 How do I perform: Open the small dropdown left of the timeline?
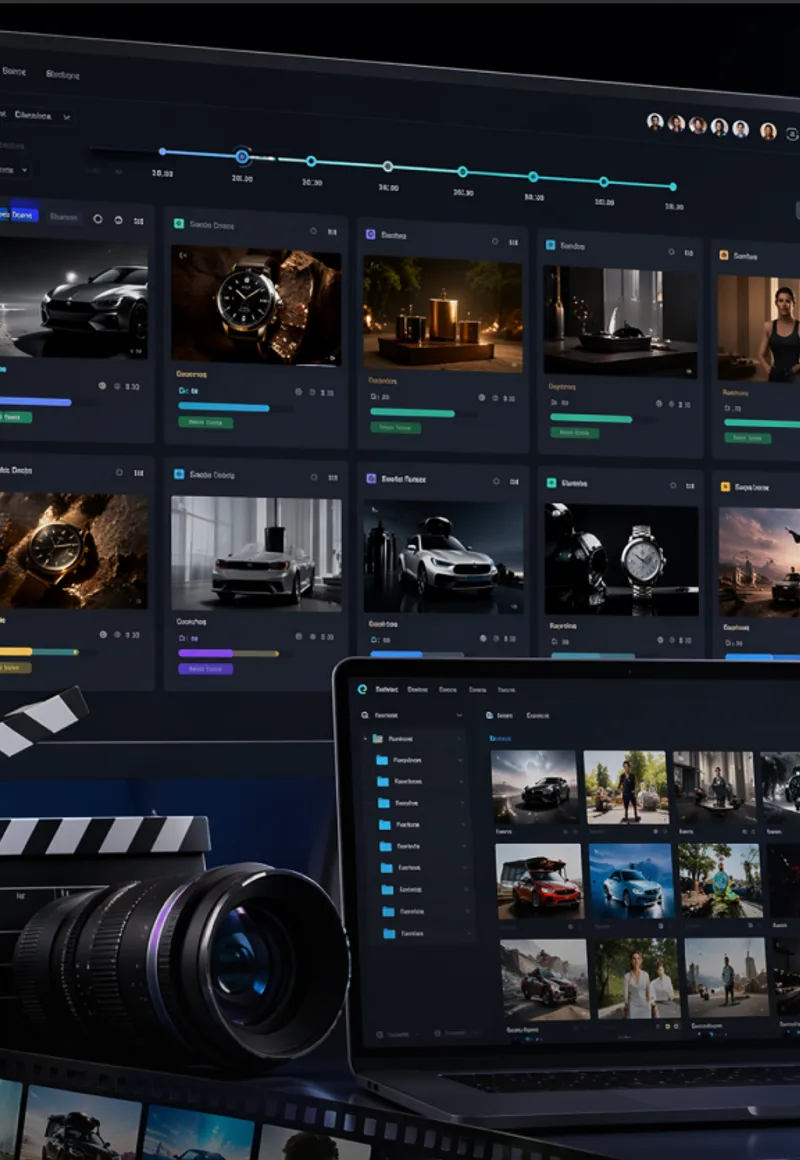click(x=15, y=169)
